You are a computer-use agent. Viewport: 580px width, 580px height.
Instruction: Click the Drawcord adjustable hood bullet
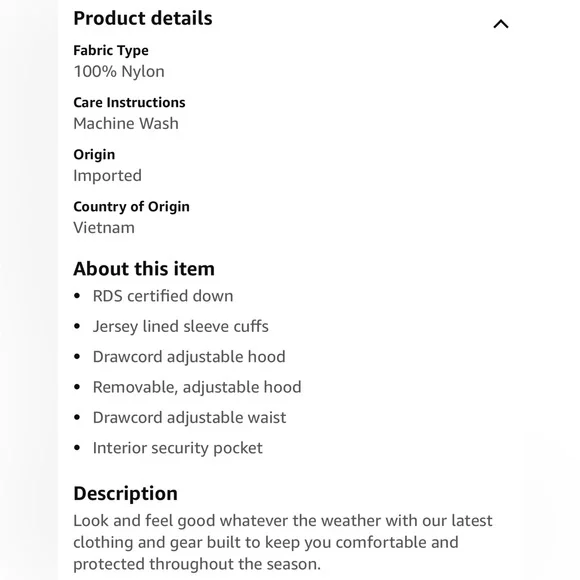(x=189, y=357)
